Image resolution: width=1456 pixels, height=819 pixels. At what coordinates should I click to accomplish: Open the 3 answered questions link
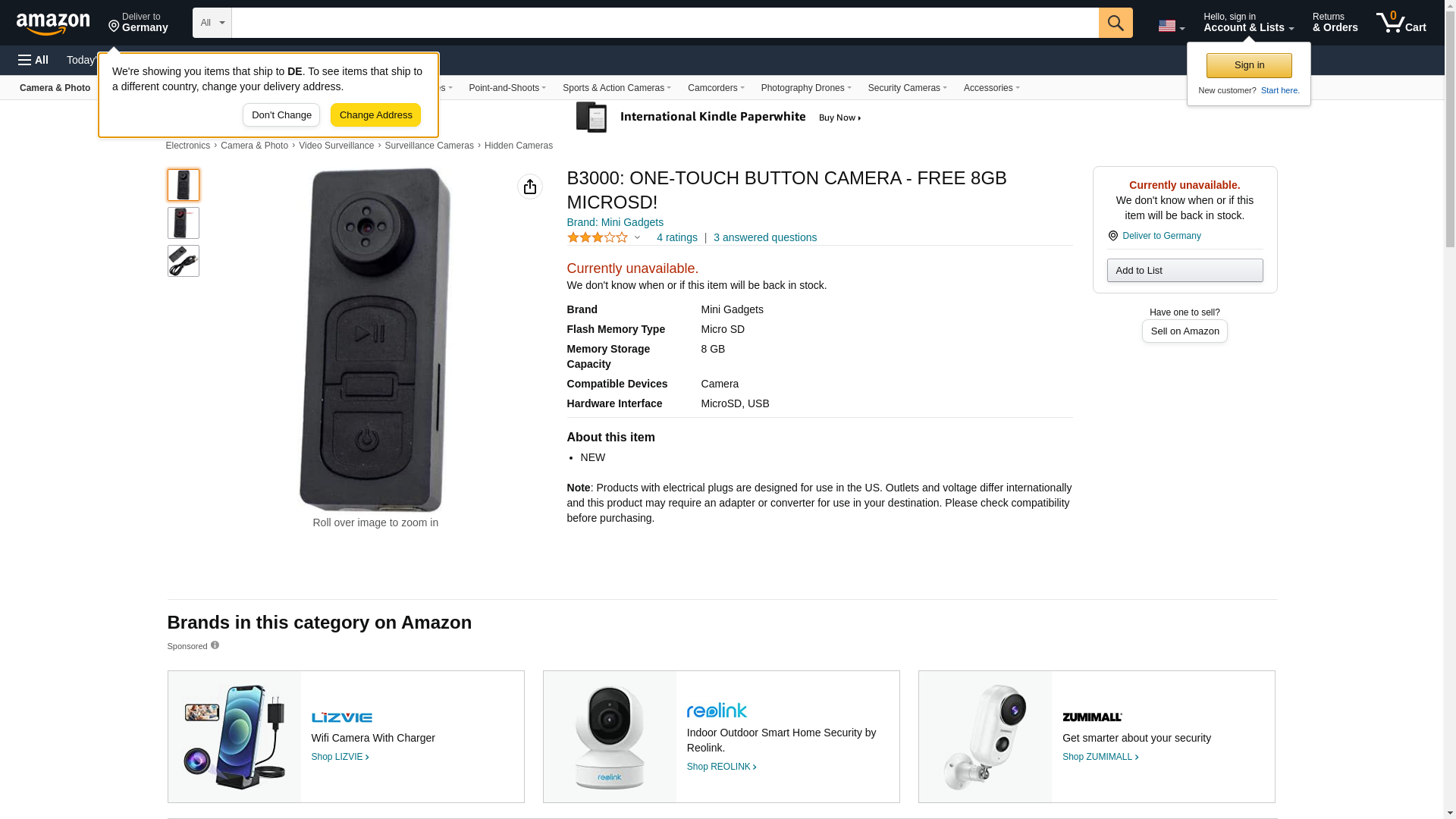pos(764,237)
